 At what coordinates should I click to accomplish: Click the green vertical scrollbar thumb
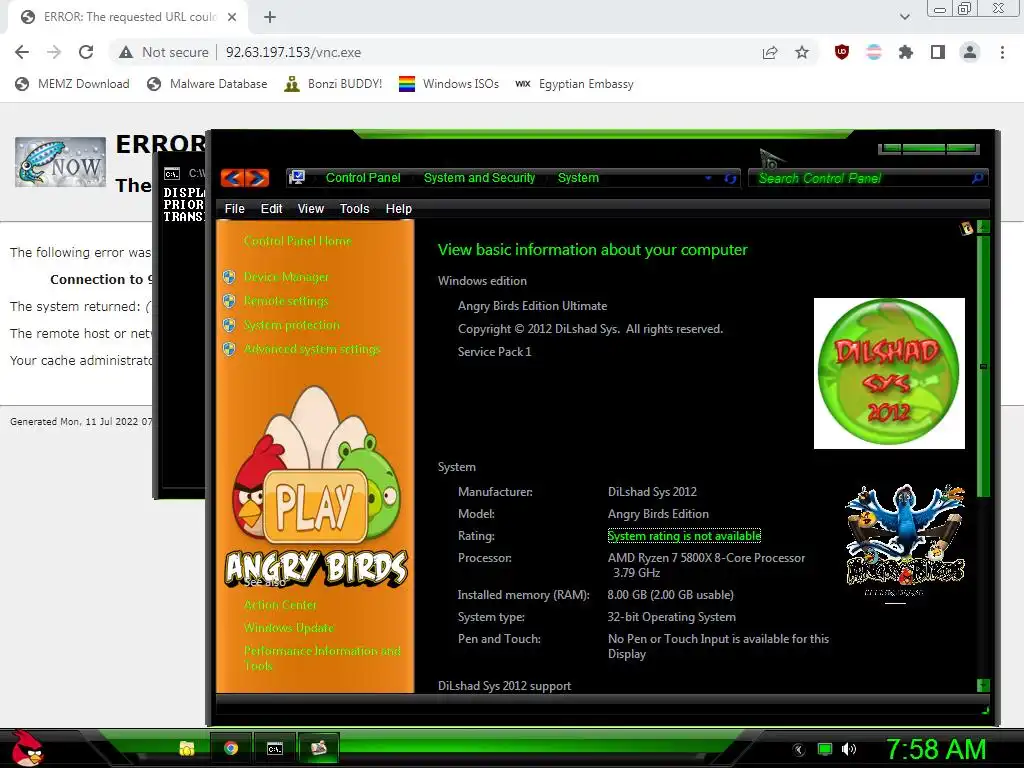[984, 366]
